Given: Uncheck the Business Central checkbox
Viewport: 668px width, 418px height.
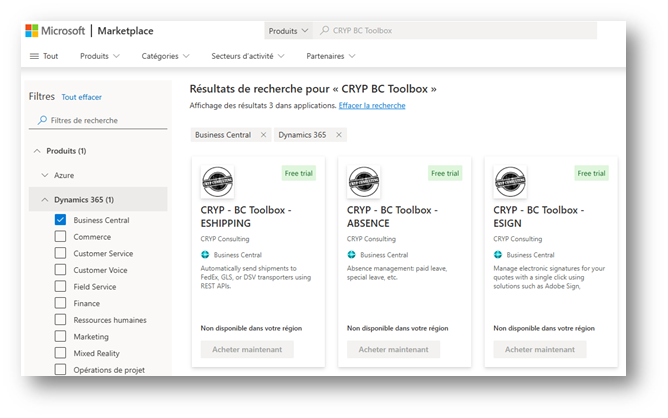Looking at the screenshot, I should pyautogui.click(x=60, y=220).
